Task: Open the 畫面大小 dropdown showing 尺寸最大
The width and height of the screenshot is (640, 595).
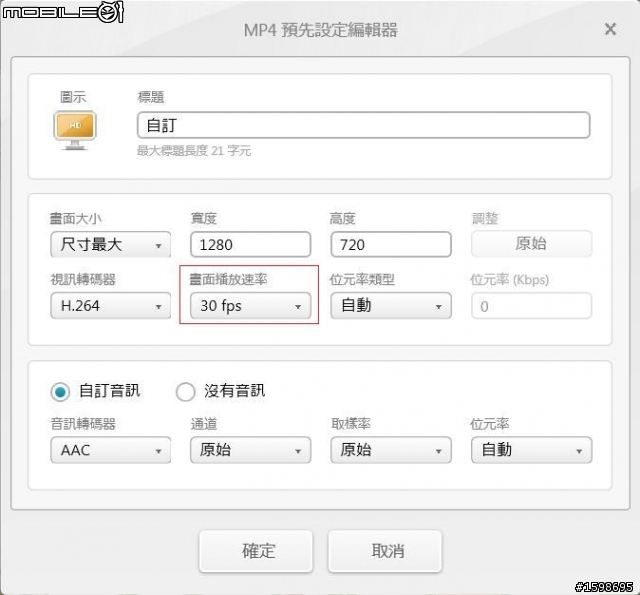Action: coord(111,244)
